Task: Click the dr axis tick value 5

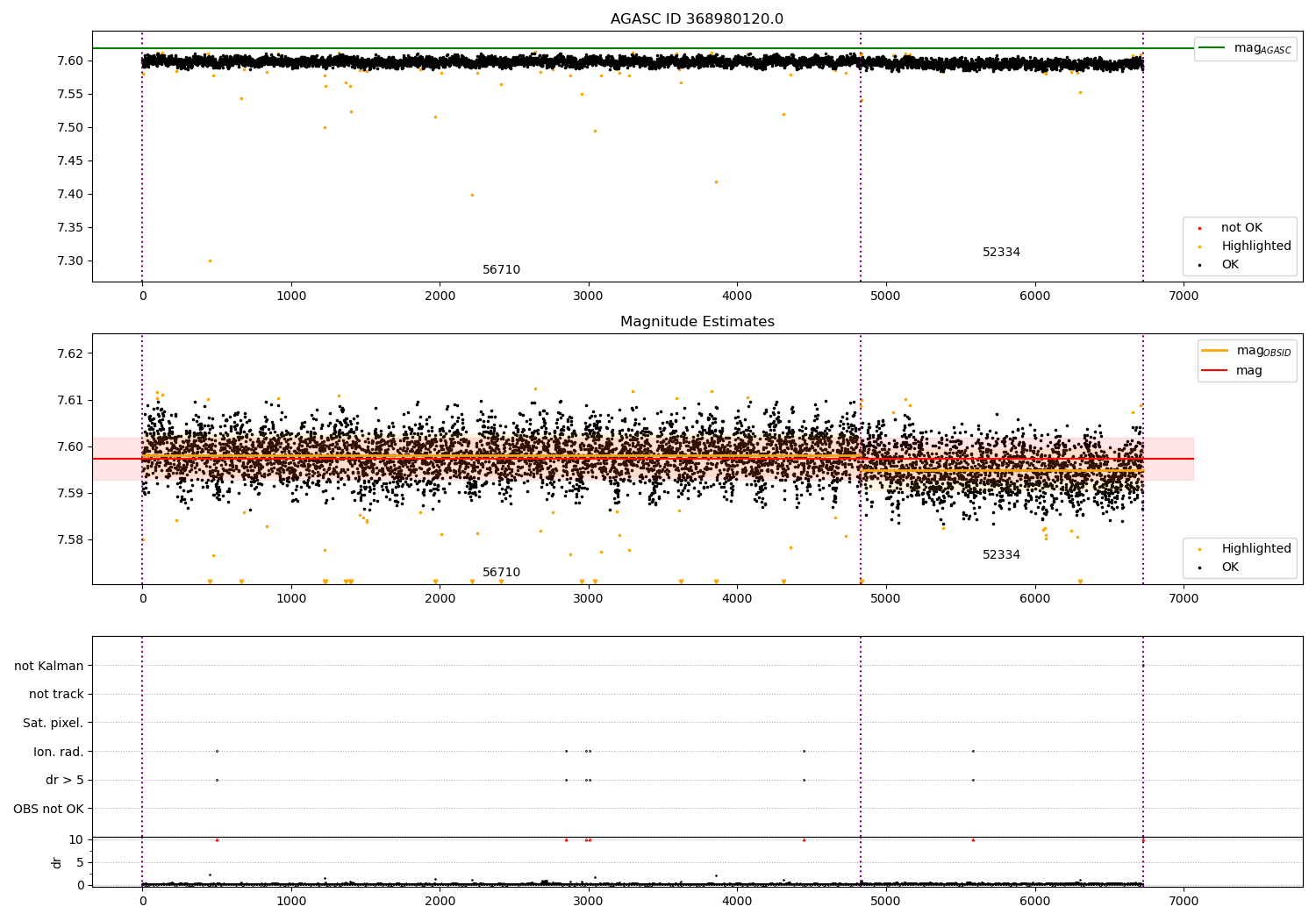Action: (x=80, y=862)
